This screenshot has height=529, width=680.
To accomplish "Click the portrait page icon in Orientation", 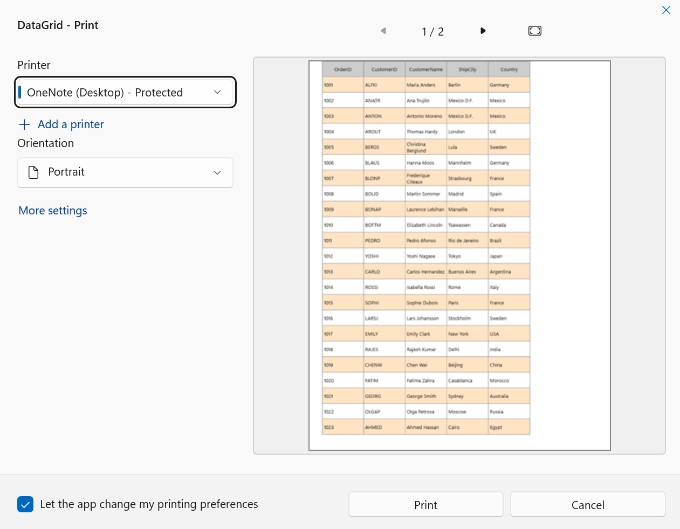I will (x=33, y=172).
